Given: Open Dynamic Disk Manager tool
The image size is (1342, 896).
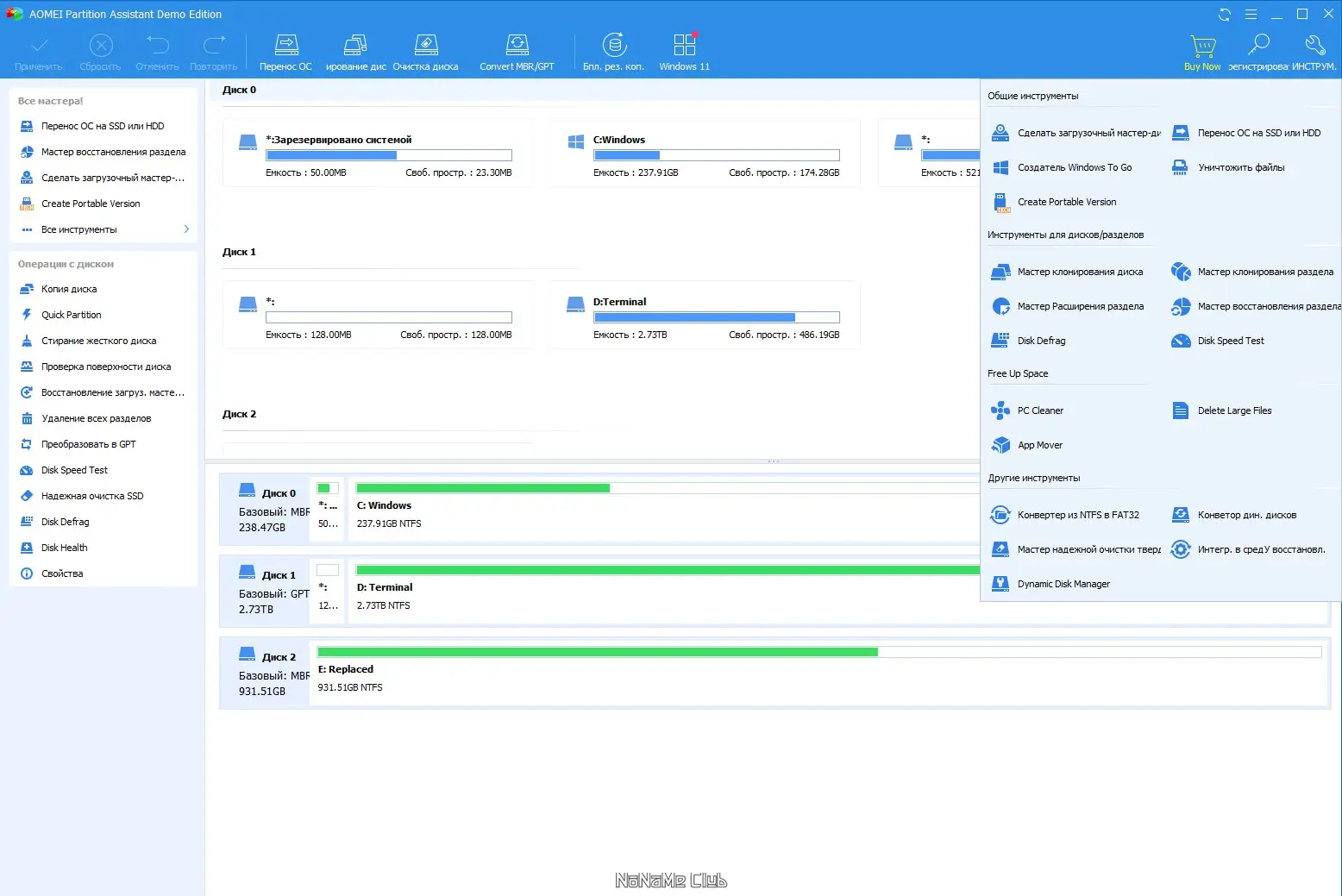Looking at the screenshot, I should 1050,584.
